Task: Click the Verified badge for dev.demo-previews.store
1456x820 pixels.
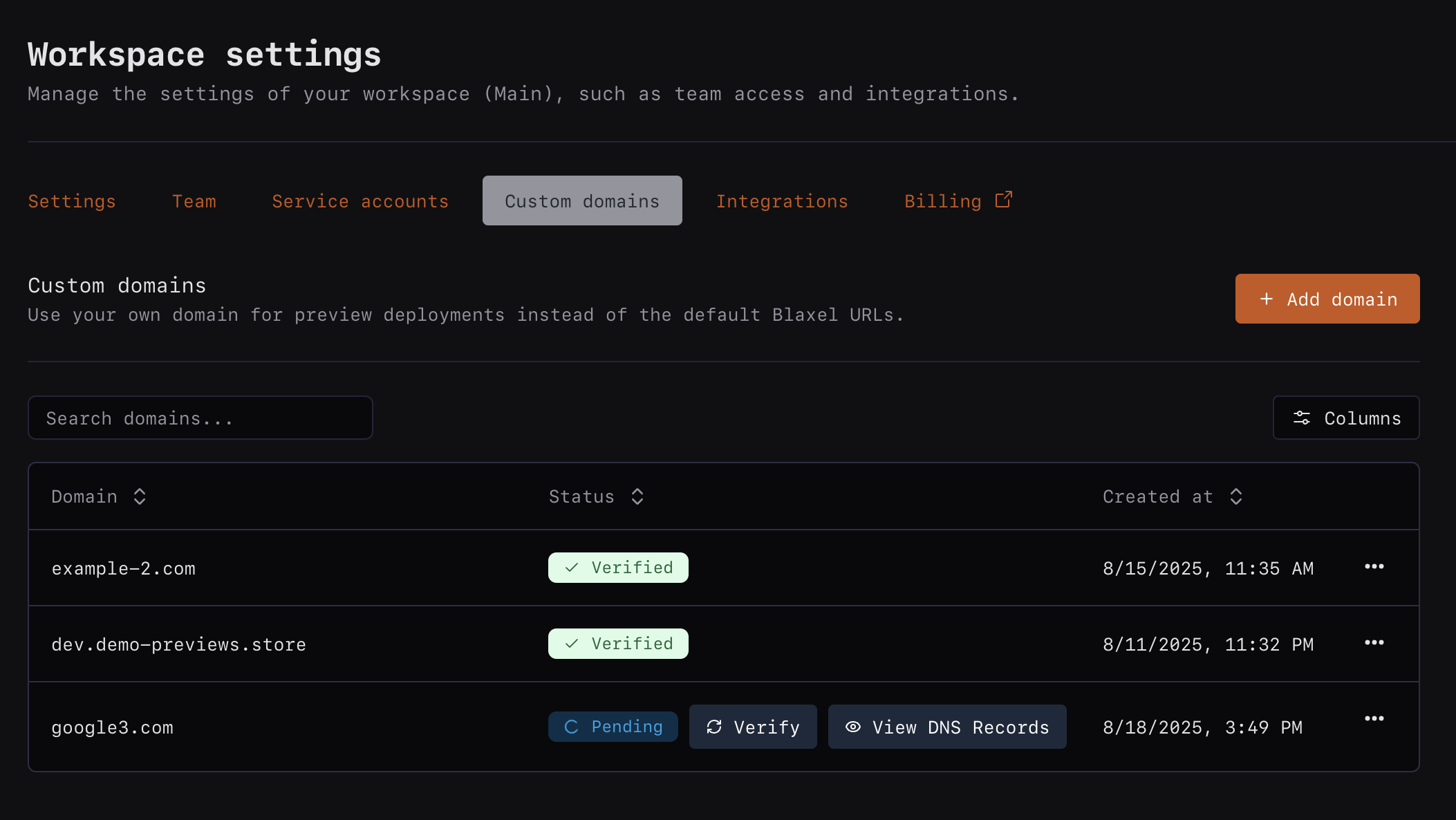Action: pyautogui.click(x=618, y=644)
